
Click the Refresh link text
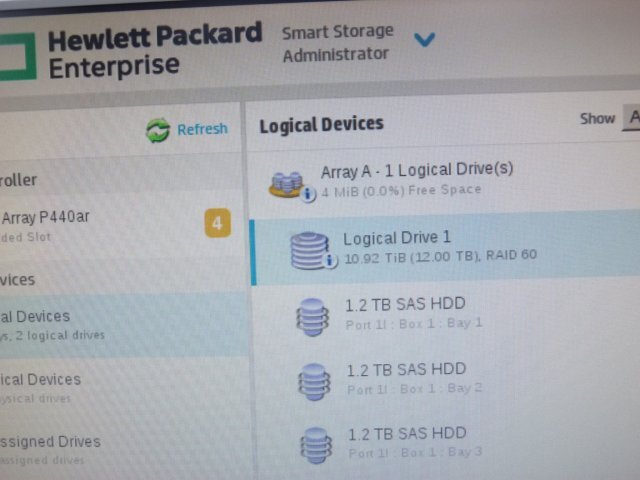point(202,129)
